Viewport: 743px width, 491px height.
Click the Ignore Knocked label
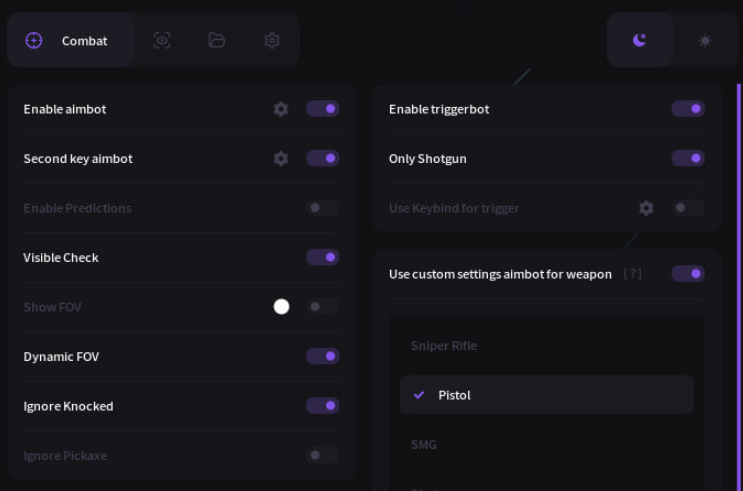click(68, 406)
